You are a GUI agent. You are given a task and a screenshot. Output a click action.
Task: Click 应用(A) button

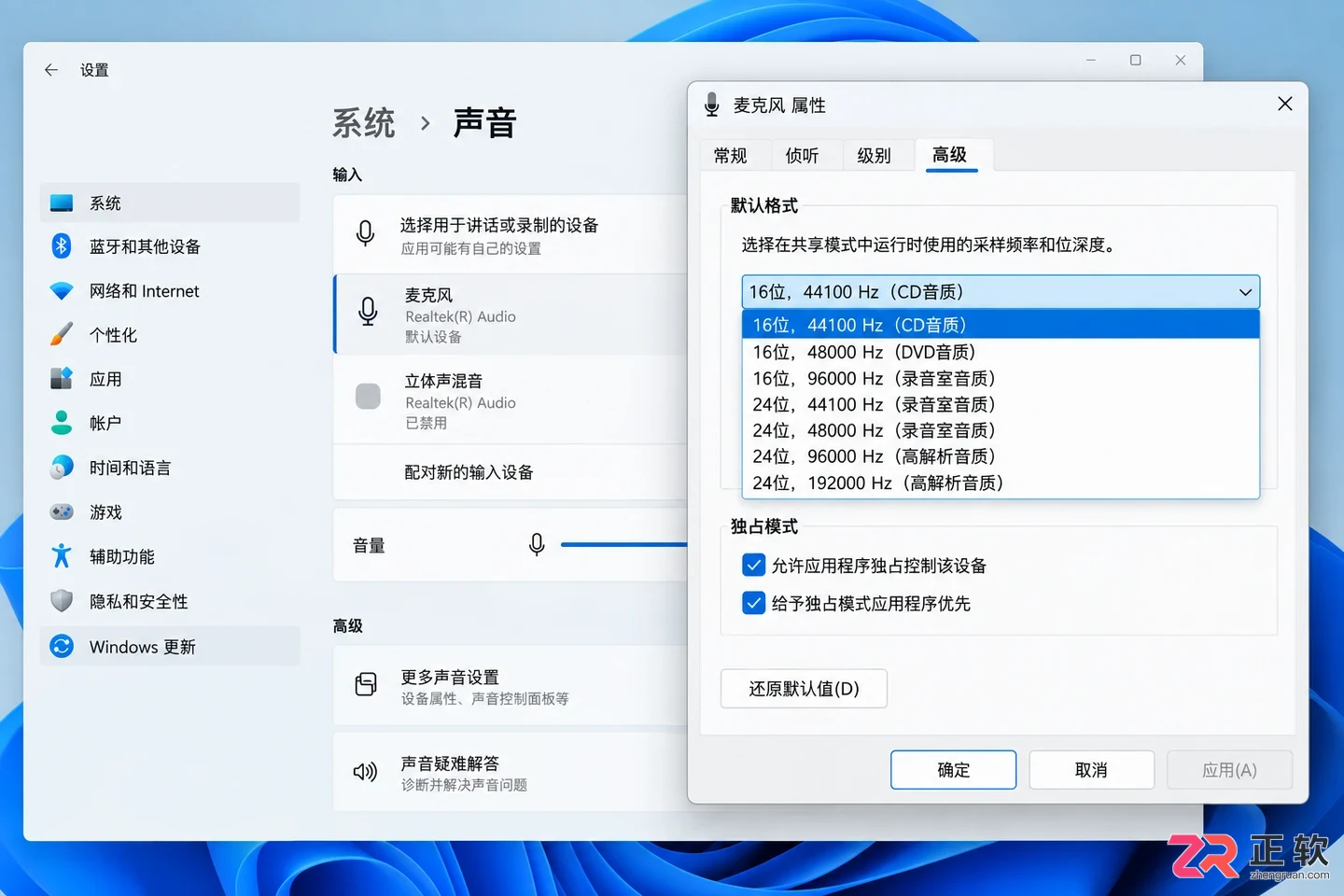click(1229, 770)
